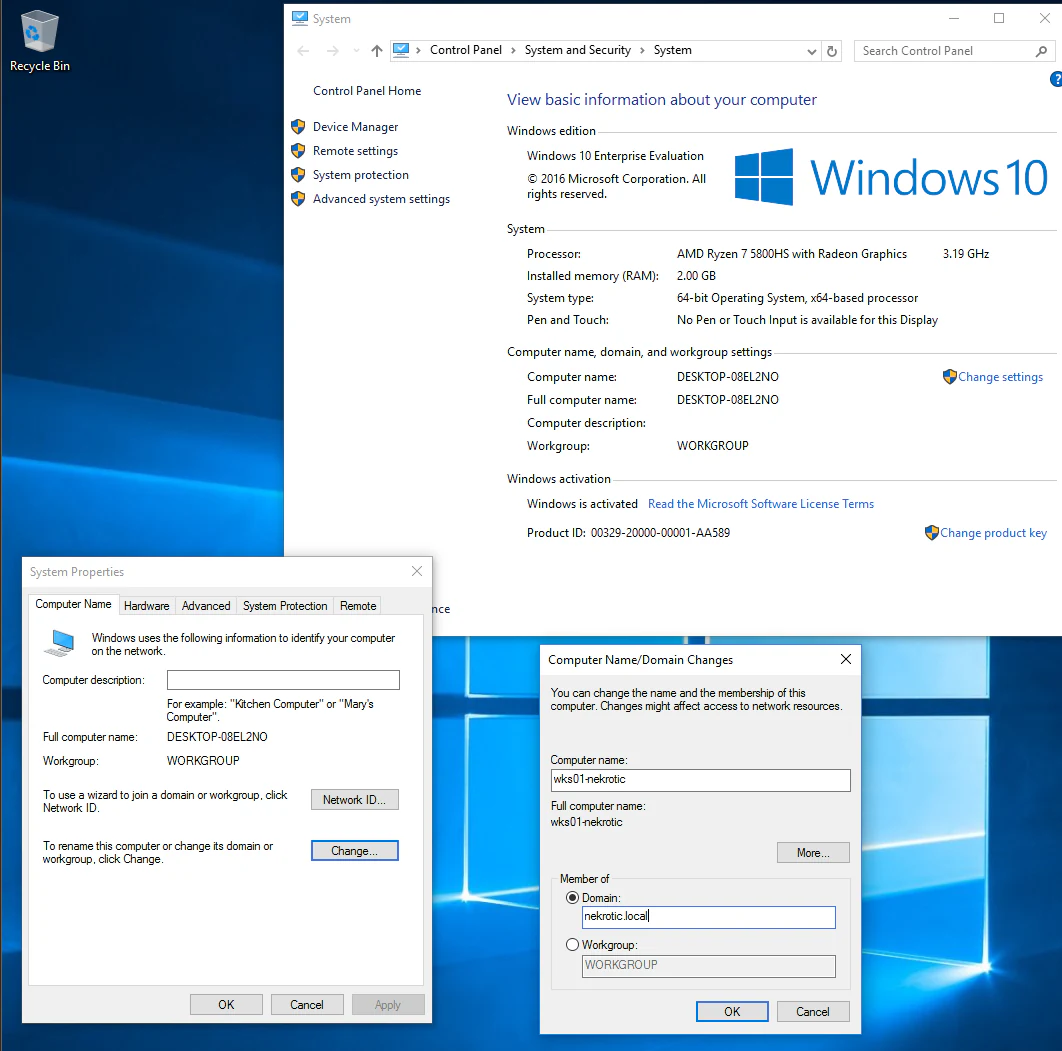This screenshot has width=1062, height=1051.
Task: Click the Computer name field with wks01-nekrotic
Action: [x=700, y=779]
